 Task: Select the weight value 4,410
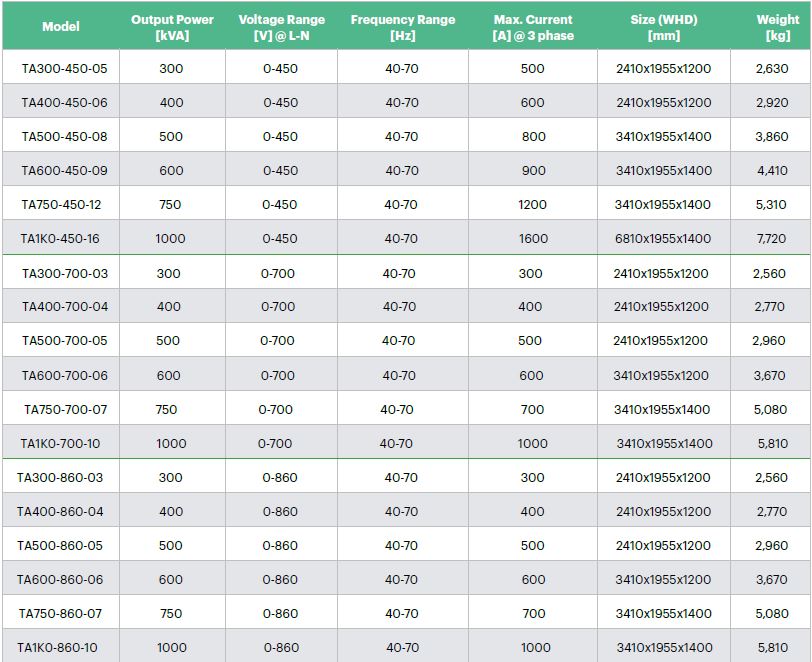[x=771, y=171]
